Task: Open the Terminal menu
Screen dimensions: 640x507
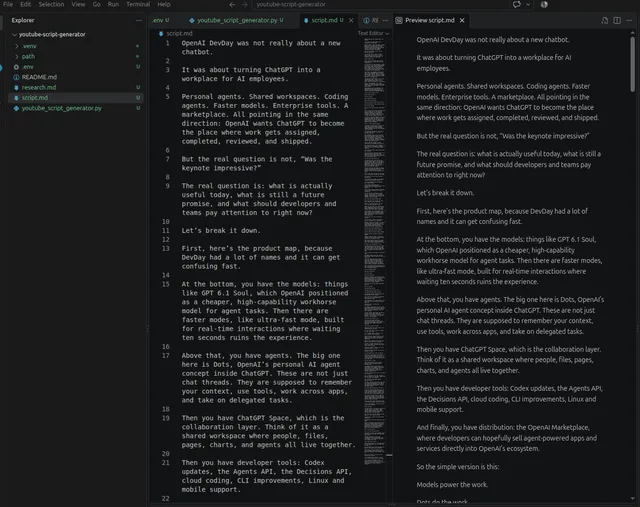Action: pyautogui.click(x=138, y=4)
